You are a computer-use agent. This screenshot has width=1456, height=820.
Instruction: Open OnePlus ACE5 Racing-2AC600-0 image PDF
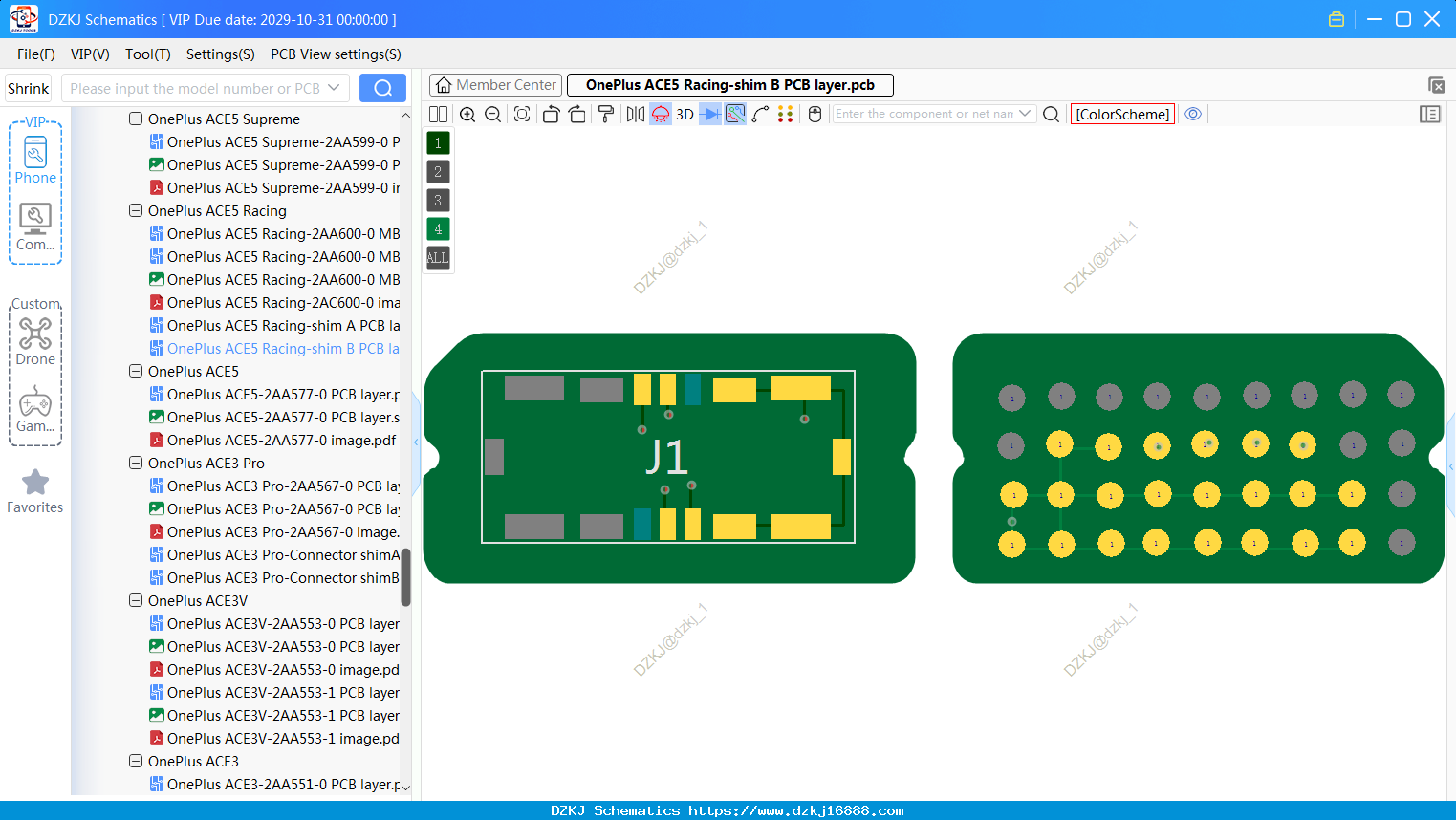pyautogui.click(x=274, y=302)
